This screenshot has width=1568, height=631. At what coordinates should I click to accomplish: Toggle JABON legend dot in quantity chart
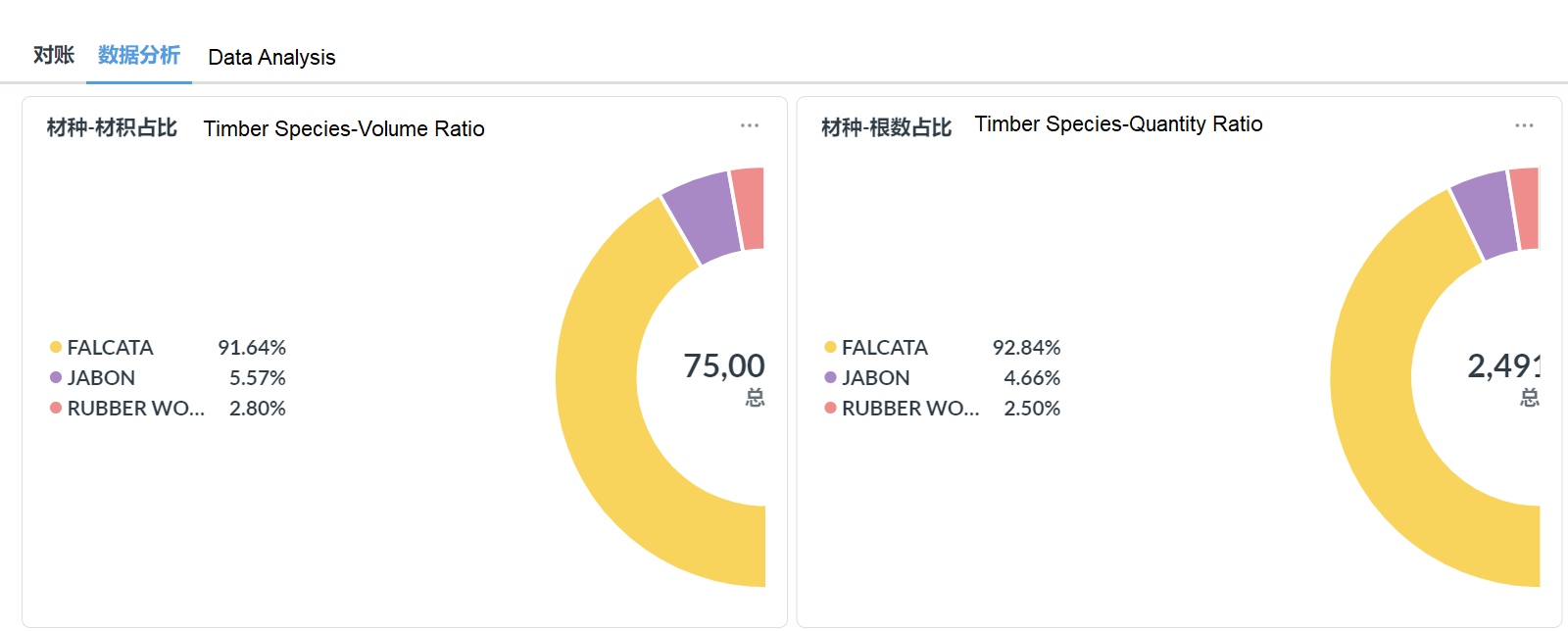point(830,377)
